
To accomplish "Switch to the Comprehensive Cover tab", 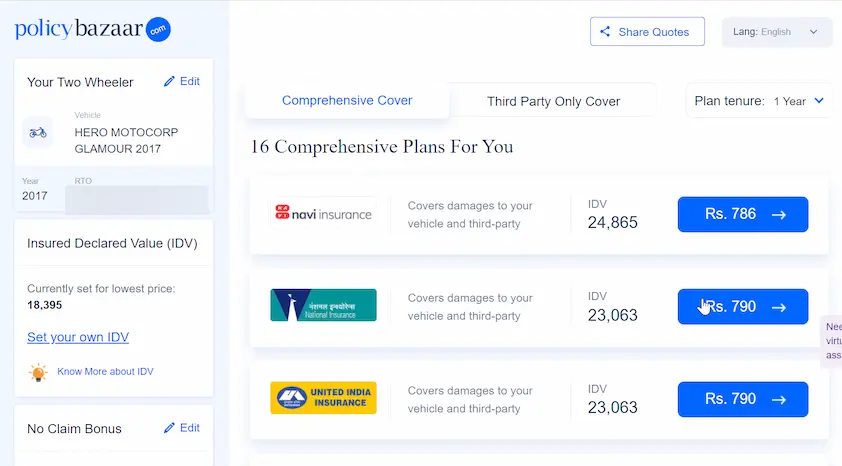I will click(x=347, y=100).
